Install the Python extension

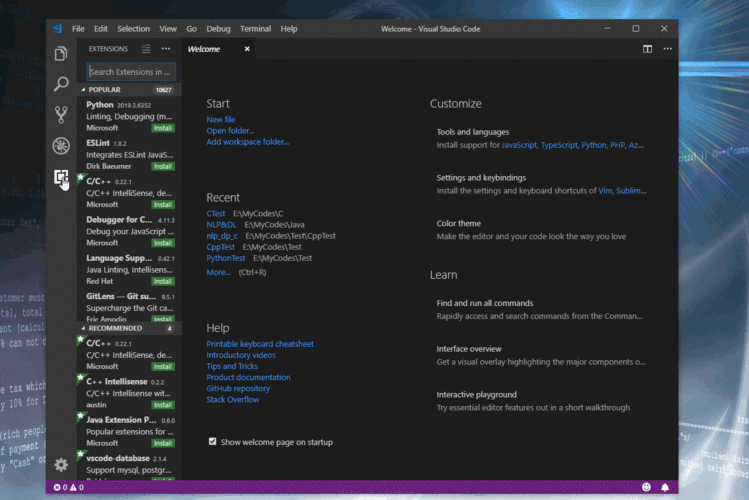click(x=163, y=128)
